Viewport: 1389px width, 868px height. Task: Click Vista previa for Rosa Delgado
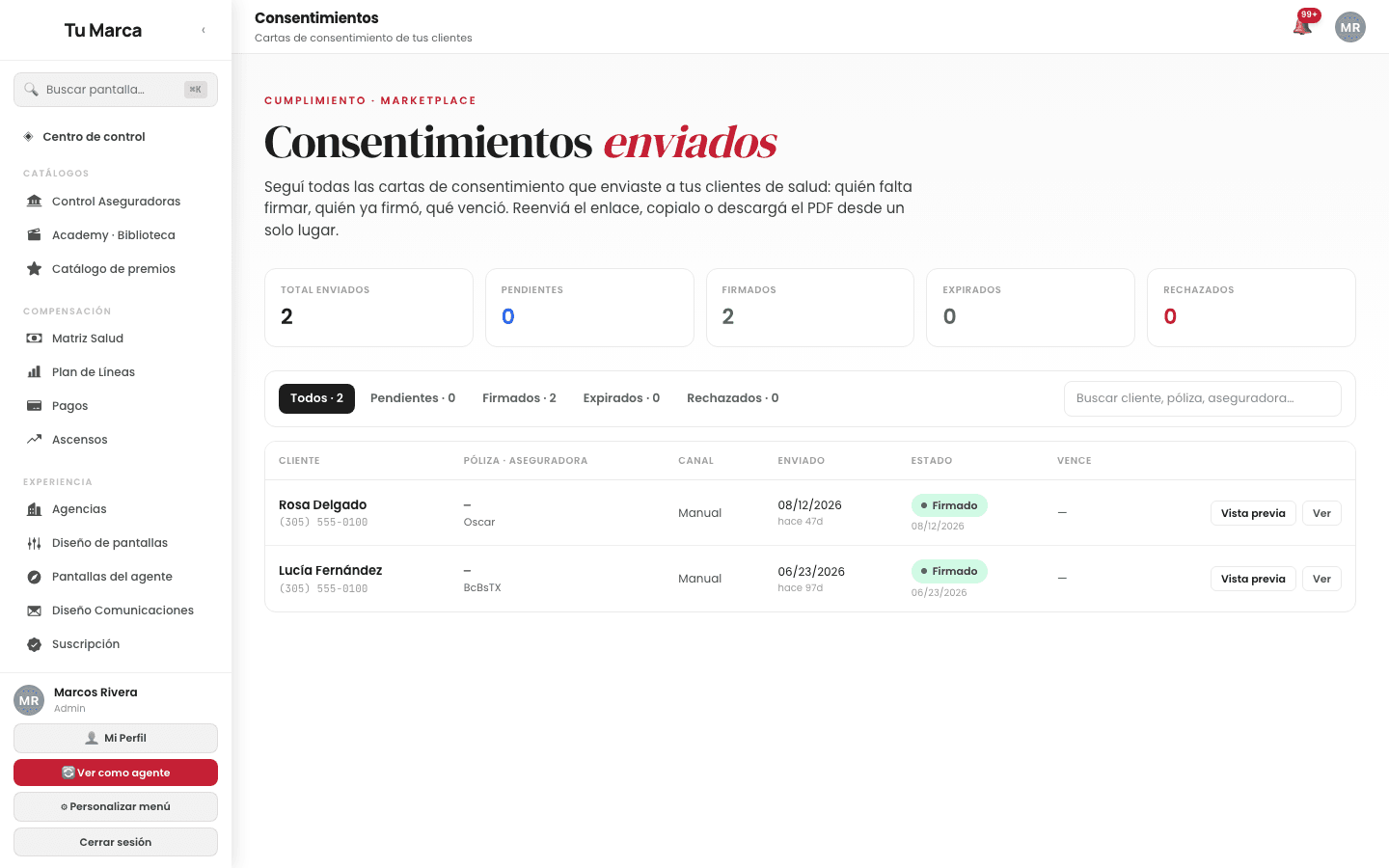(1253, 513)
